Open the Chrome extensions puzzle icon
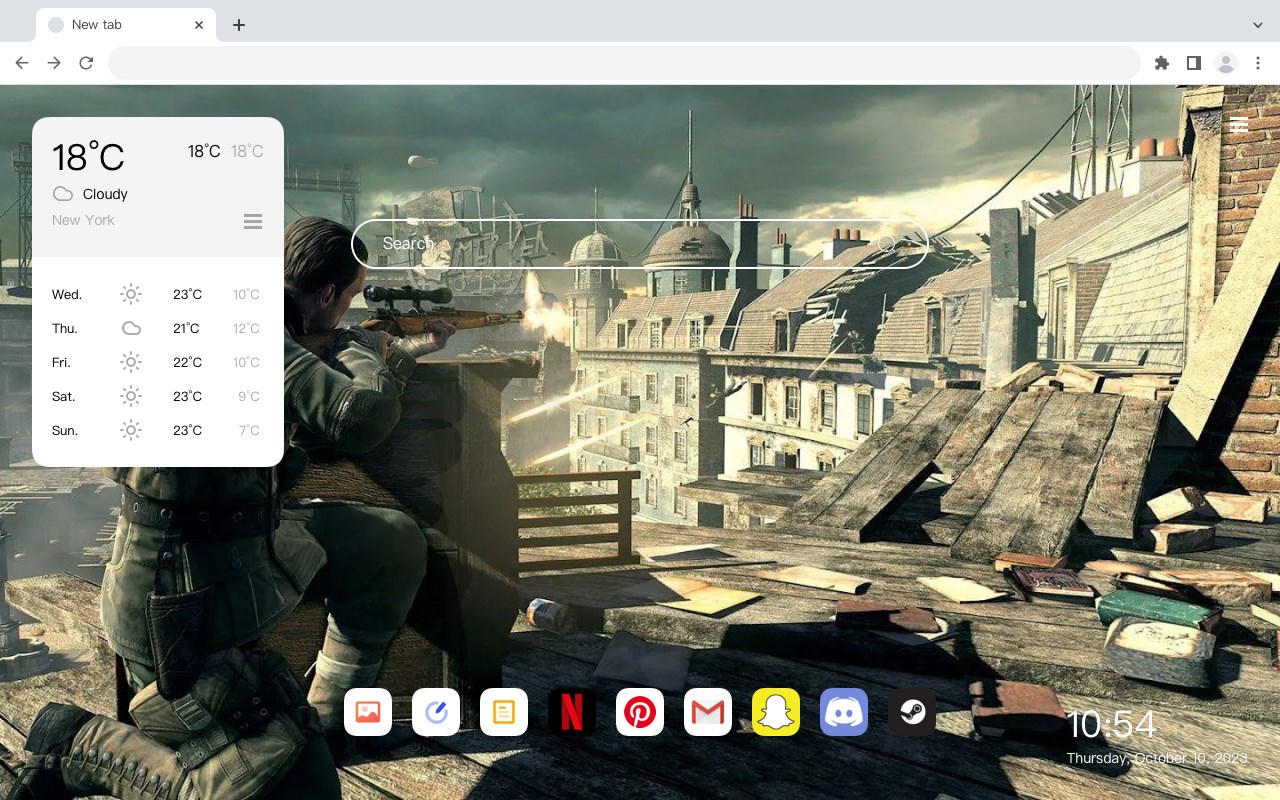The height and width of the screenshot is (800, 1280). coord(1161,63)
